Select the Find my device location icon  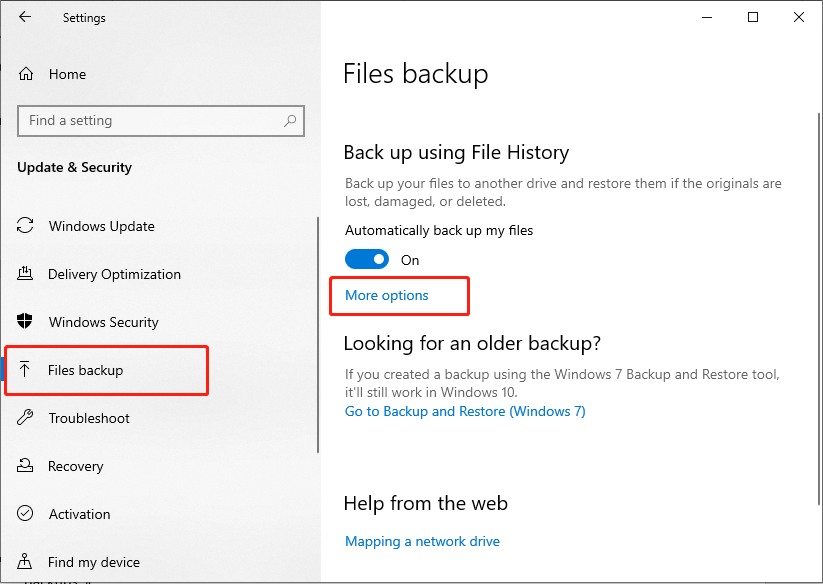[27, 562]
